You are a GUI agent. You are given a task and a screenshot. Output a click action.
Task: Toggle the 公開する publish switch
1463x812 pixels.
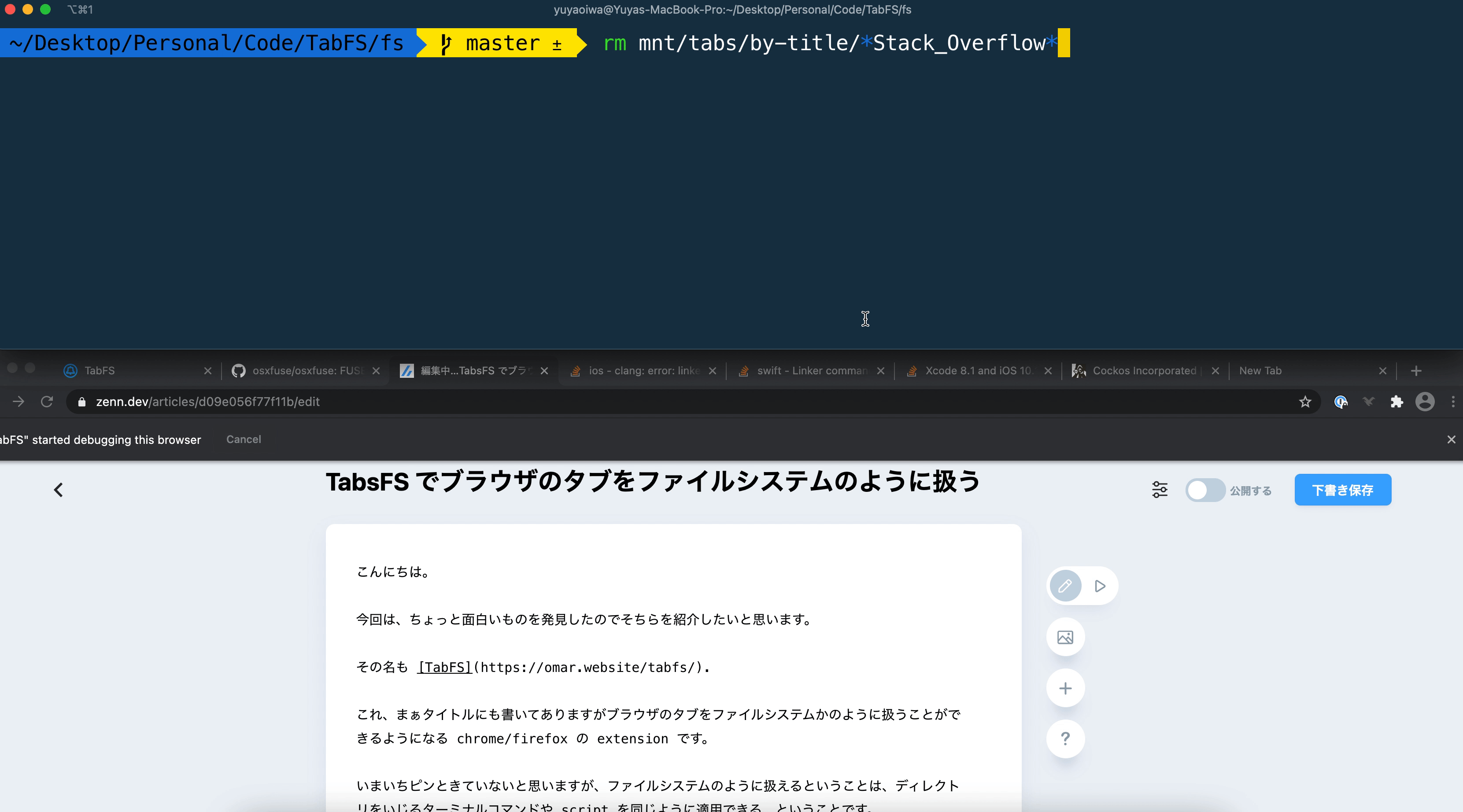1205,490
